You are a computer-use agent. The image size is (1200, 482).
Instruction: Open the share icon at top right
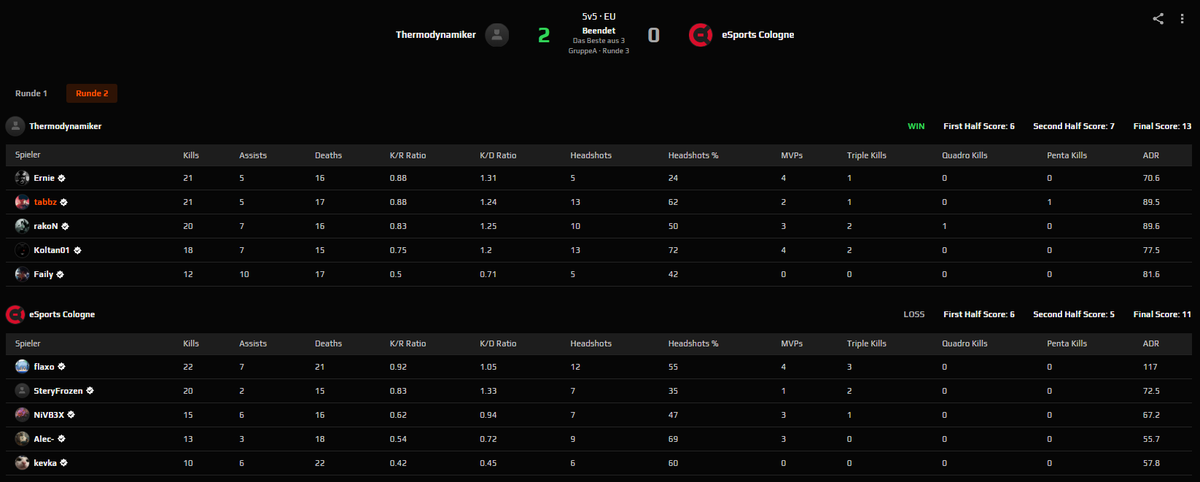click(1158, 18)
